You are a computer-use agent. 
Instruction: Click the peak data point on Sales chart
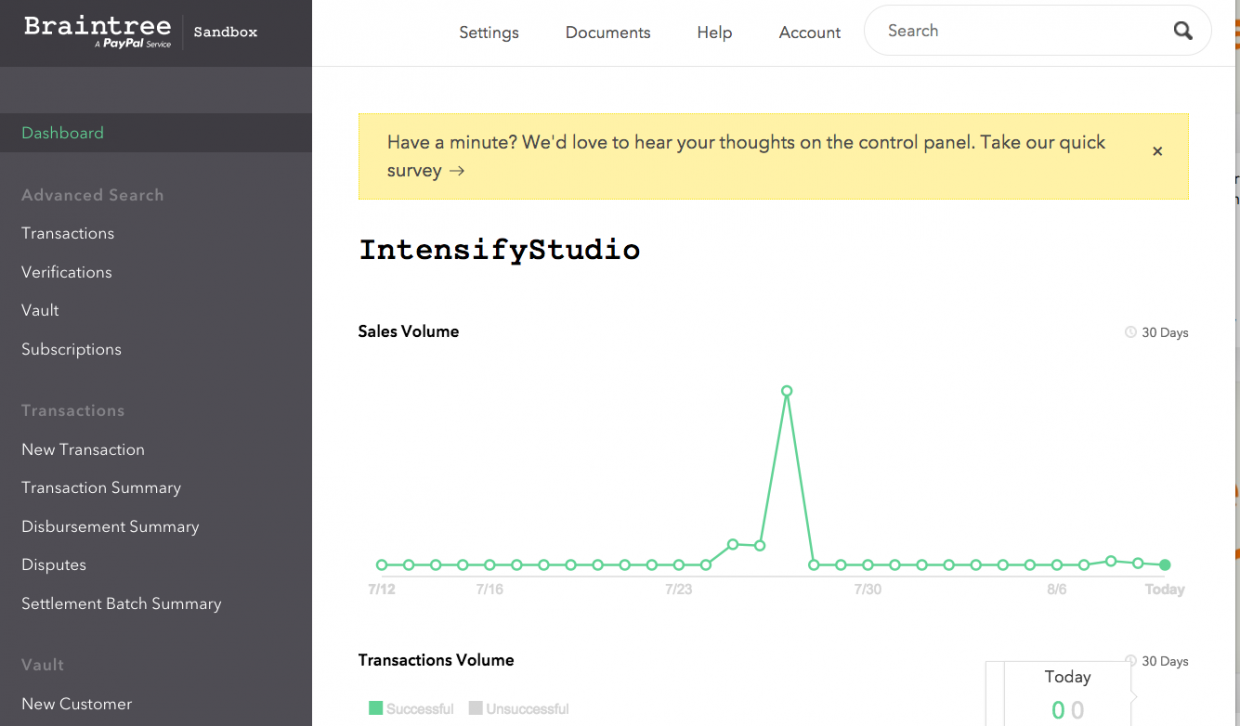pos(787,391)
